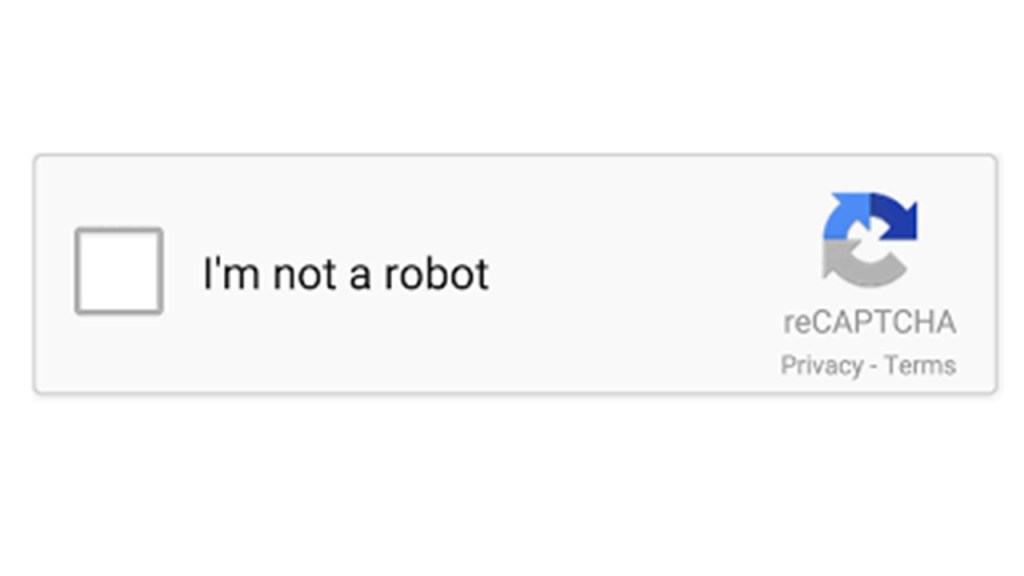This screenshot has height=576, width=1024.
Task: Open the Terms link
Action: [920, 365]
